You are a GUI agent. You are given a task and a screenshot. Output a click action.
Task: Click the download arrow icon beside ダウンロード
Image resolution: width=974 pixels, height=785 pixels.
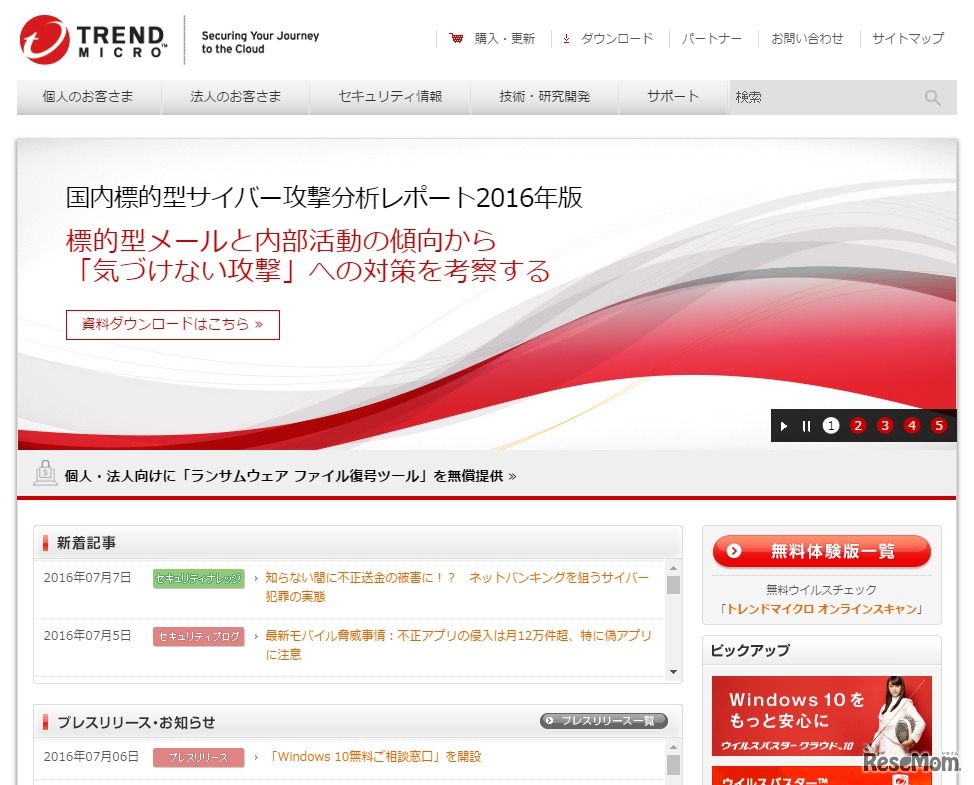click(x=566, y=39)
